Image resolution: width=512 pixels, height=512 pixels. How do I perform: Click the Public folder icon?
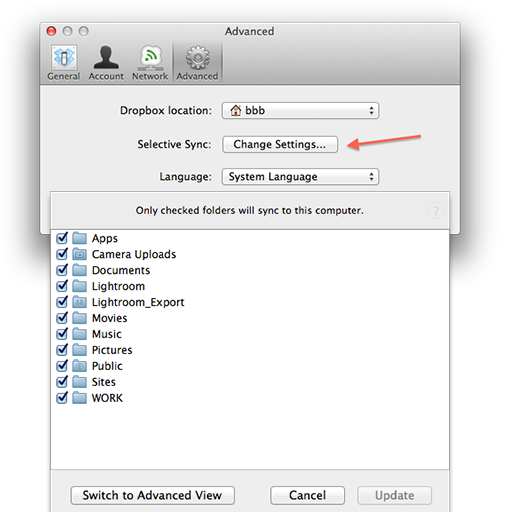[79, 366]
